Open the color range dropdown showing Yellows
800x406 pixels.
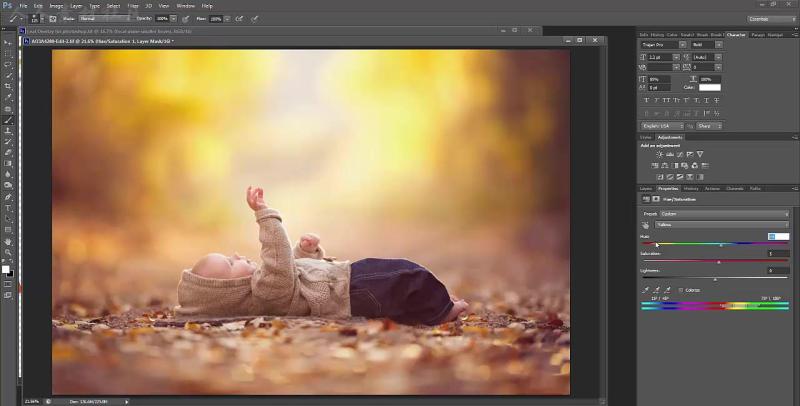click(722, 225)
